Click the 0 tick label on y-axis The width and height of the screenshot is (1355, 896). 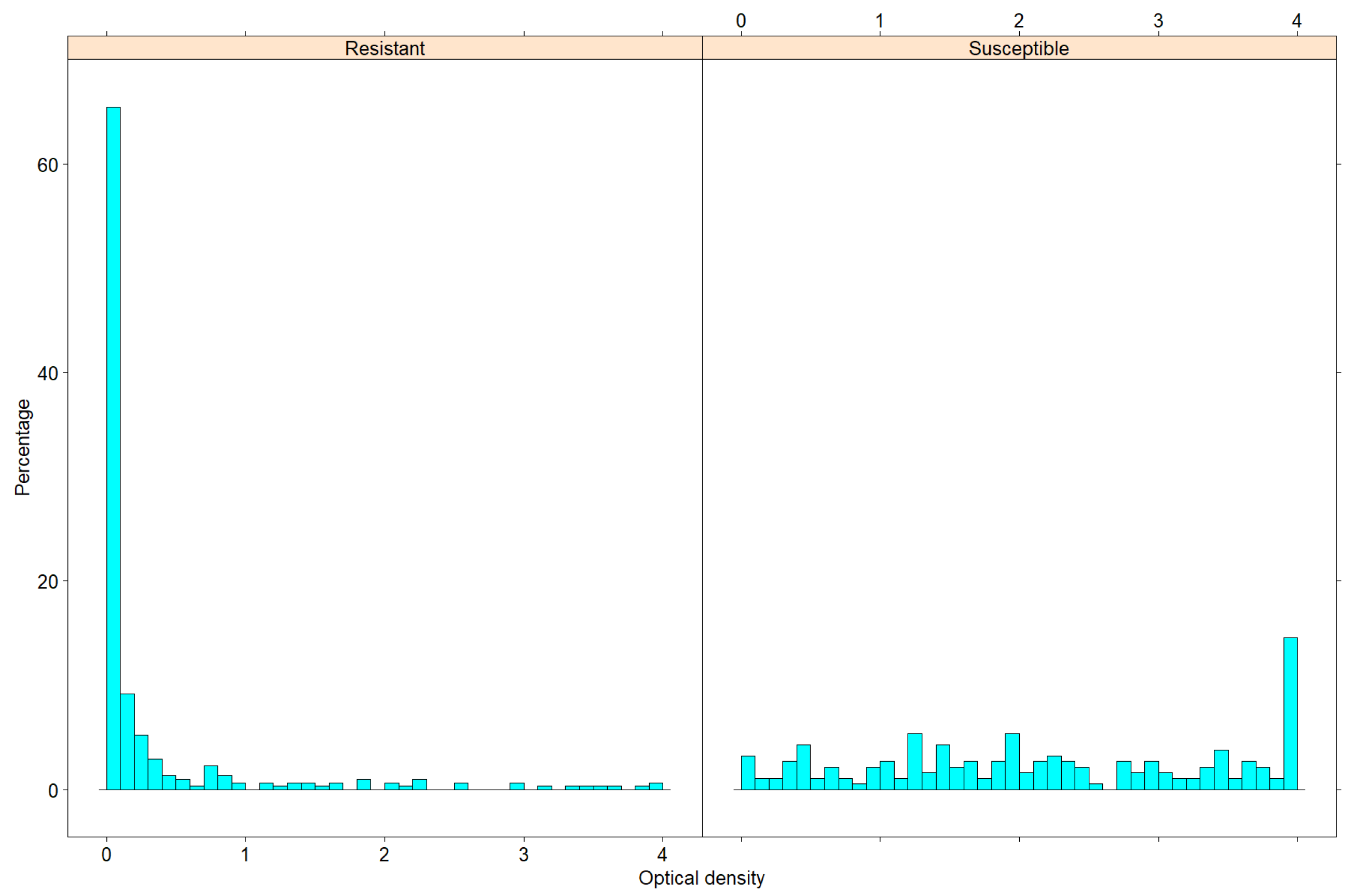pyautogui.click(x=52, y=791)
